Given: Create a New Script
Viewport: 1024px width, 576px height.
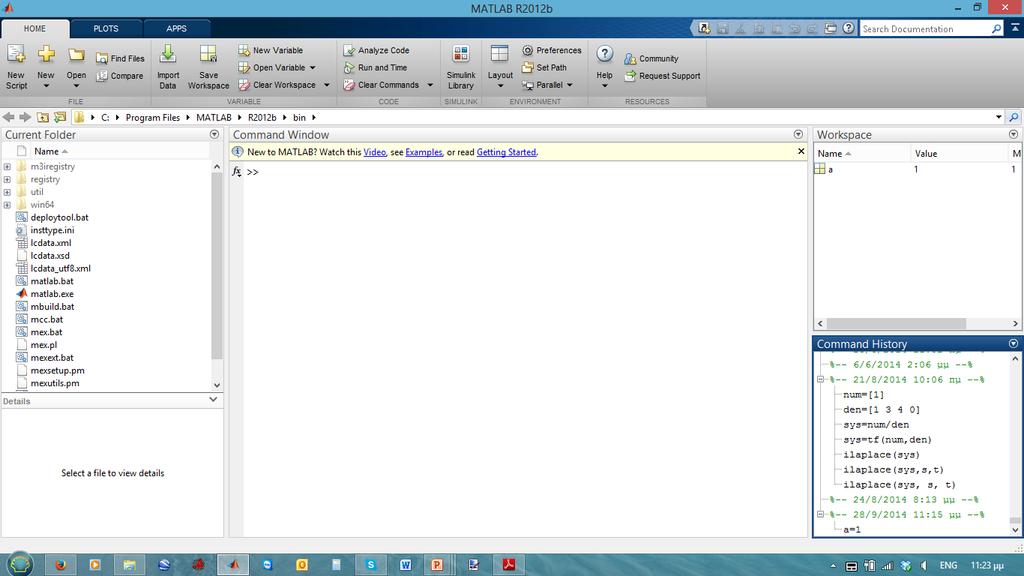Looking at the screenshot, I should (x=16, y=67).
